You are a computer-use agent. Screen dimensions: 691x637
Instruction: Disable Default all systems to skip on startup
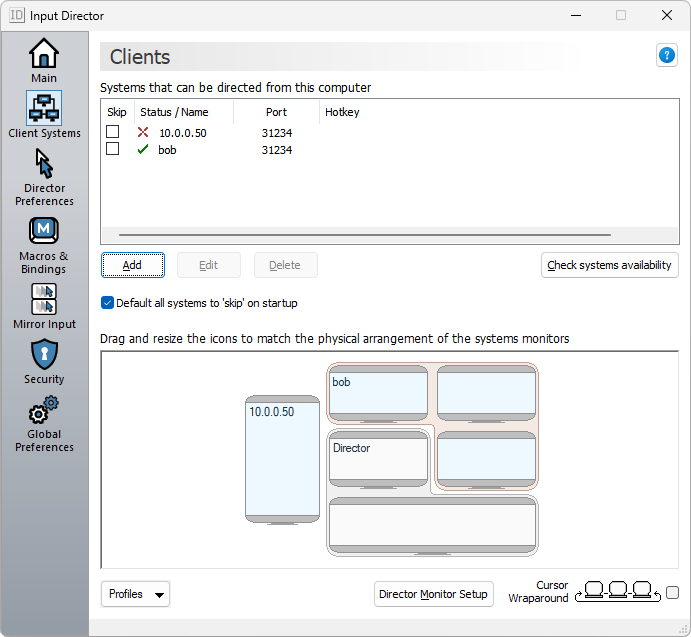[108, 303]
